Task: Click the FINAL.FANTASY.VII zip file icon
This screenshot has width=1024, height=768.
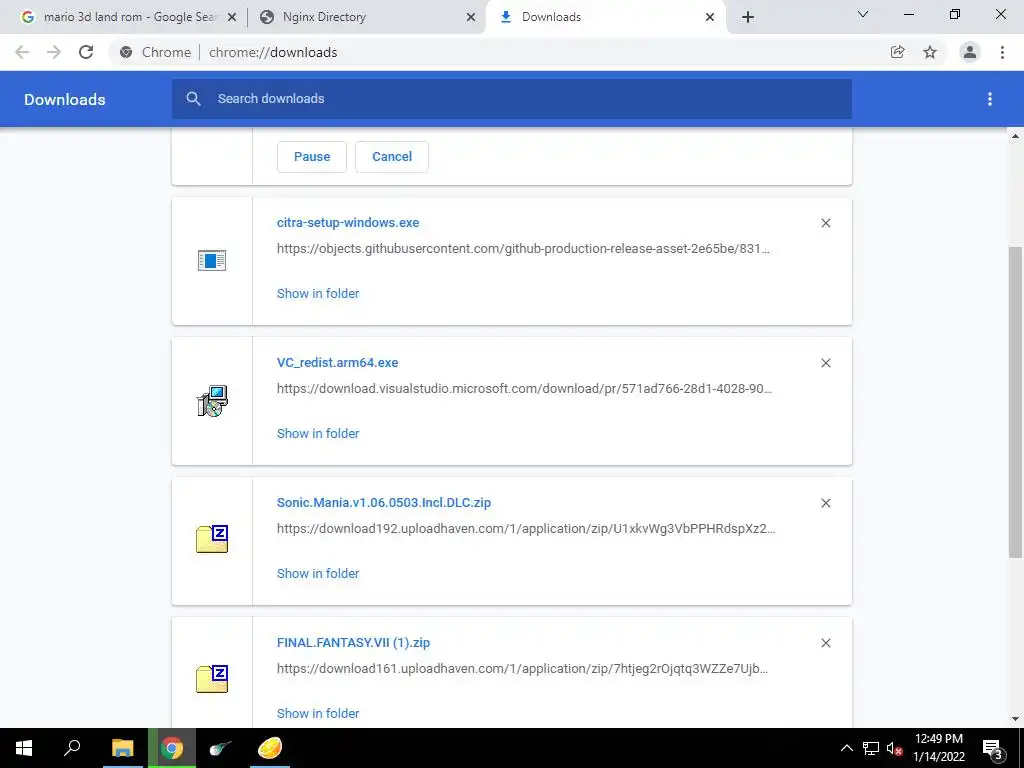Action: point(212,679)
